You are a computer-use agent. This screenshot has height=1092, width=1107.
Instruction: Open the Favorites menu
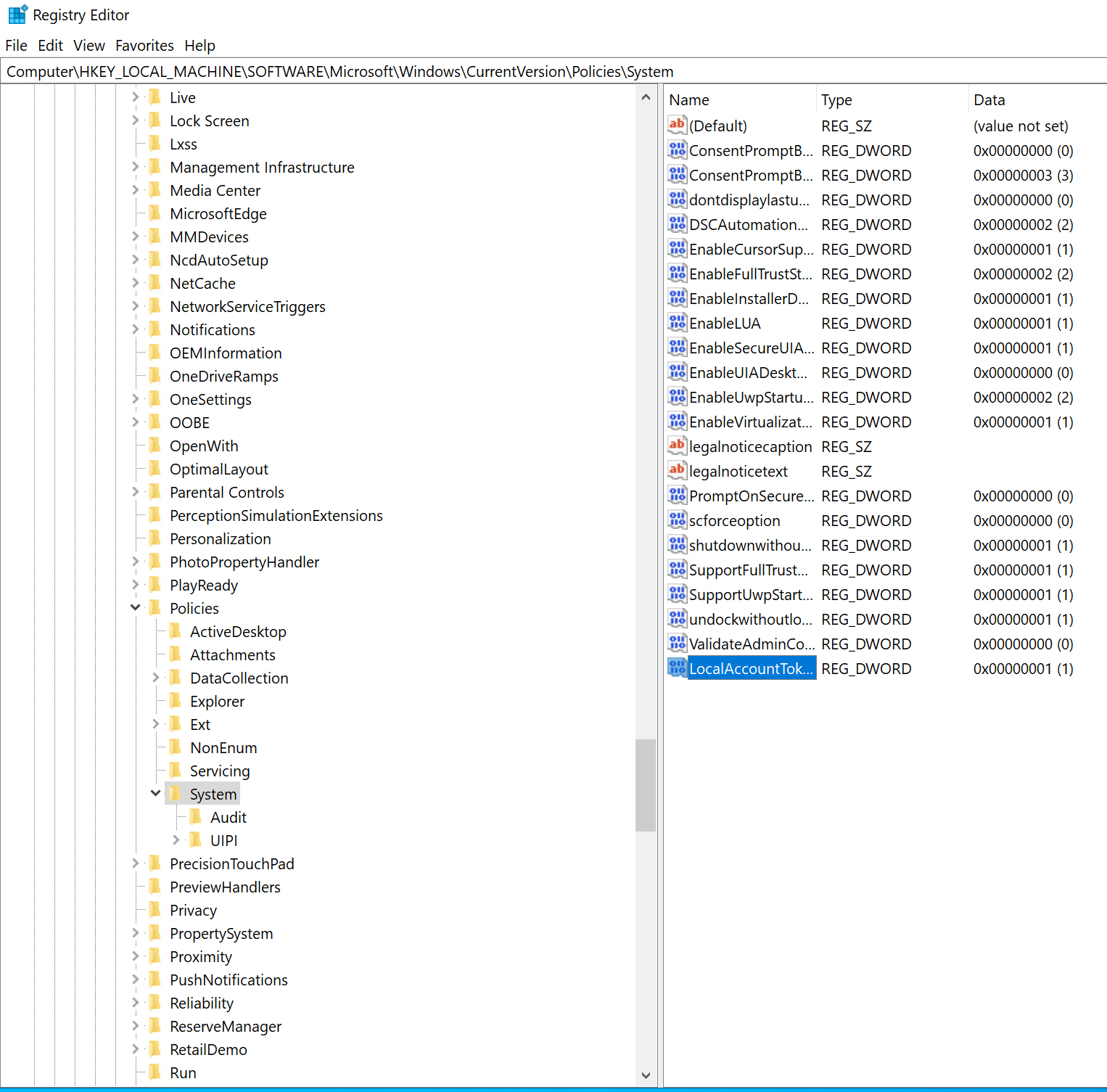click(x=144, y=45)
